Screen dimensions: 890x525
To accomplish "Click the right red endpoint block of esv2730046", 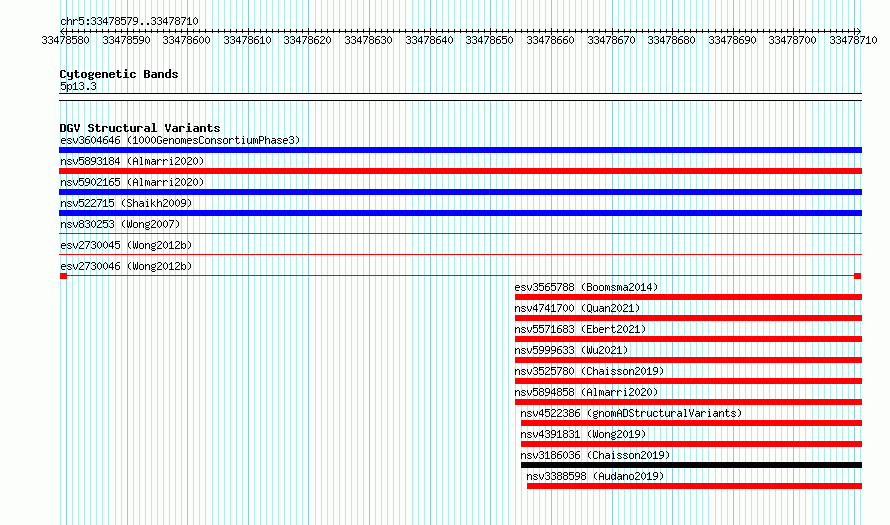I will [x=858, y=276].
